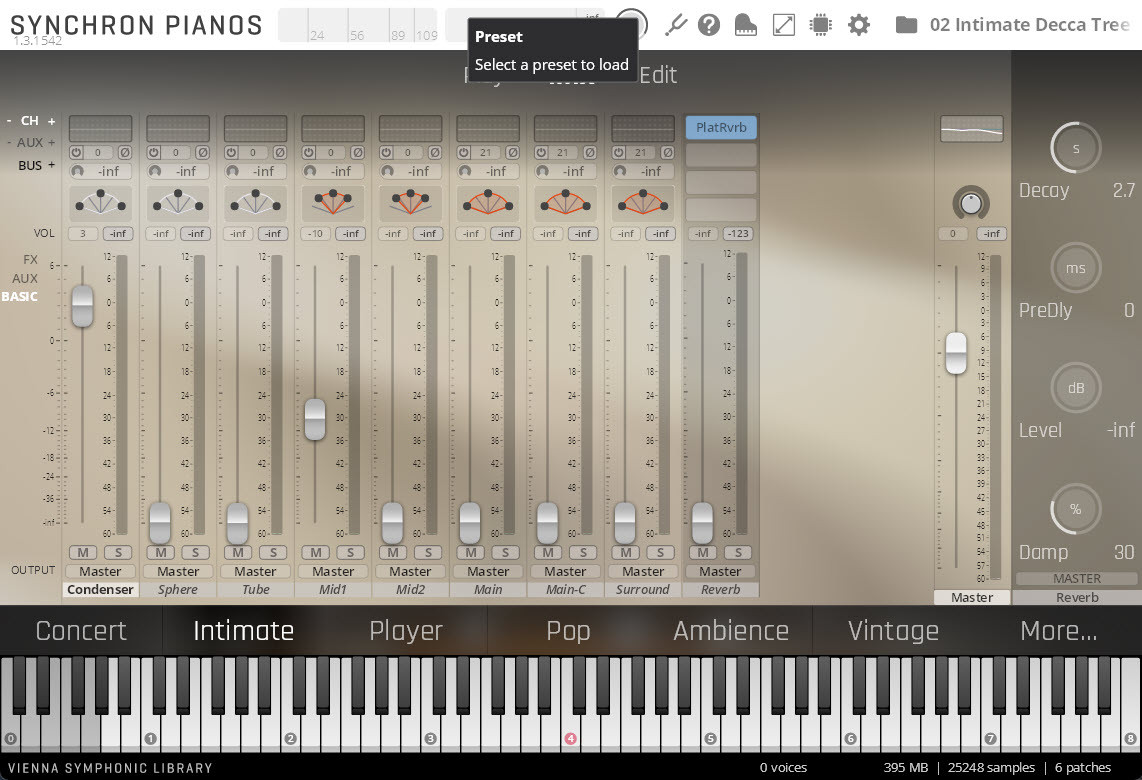This screenshot has height=780, width=1142.
Task: Open Surround output Master selector
Action: pos(642,572)
